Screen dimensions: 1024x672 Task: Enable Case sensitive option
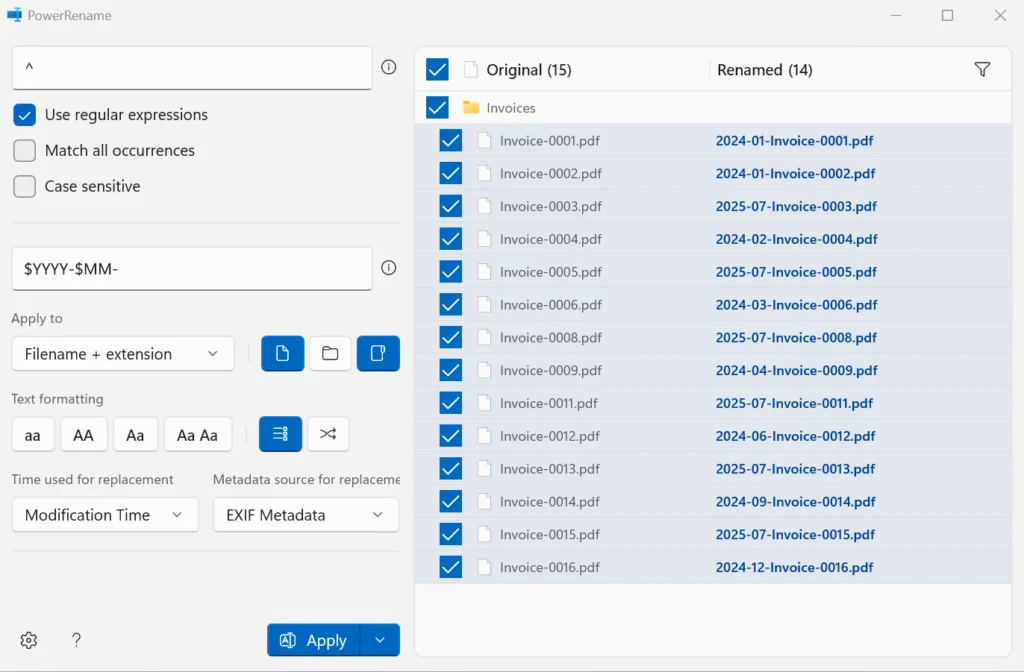pyautogui.click(x=25, y=187)
